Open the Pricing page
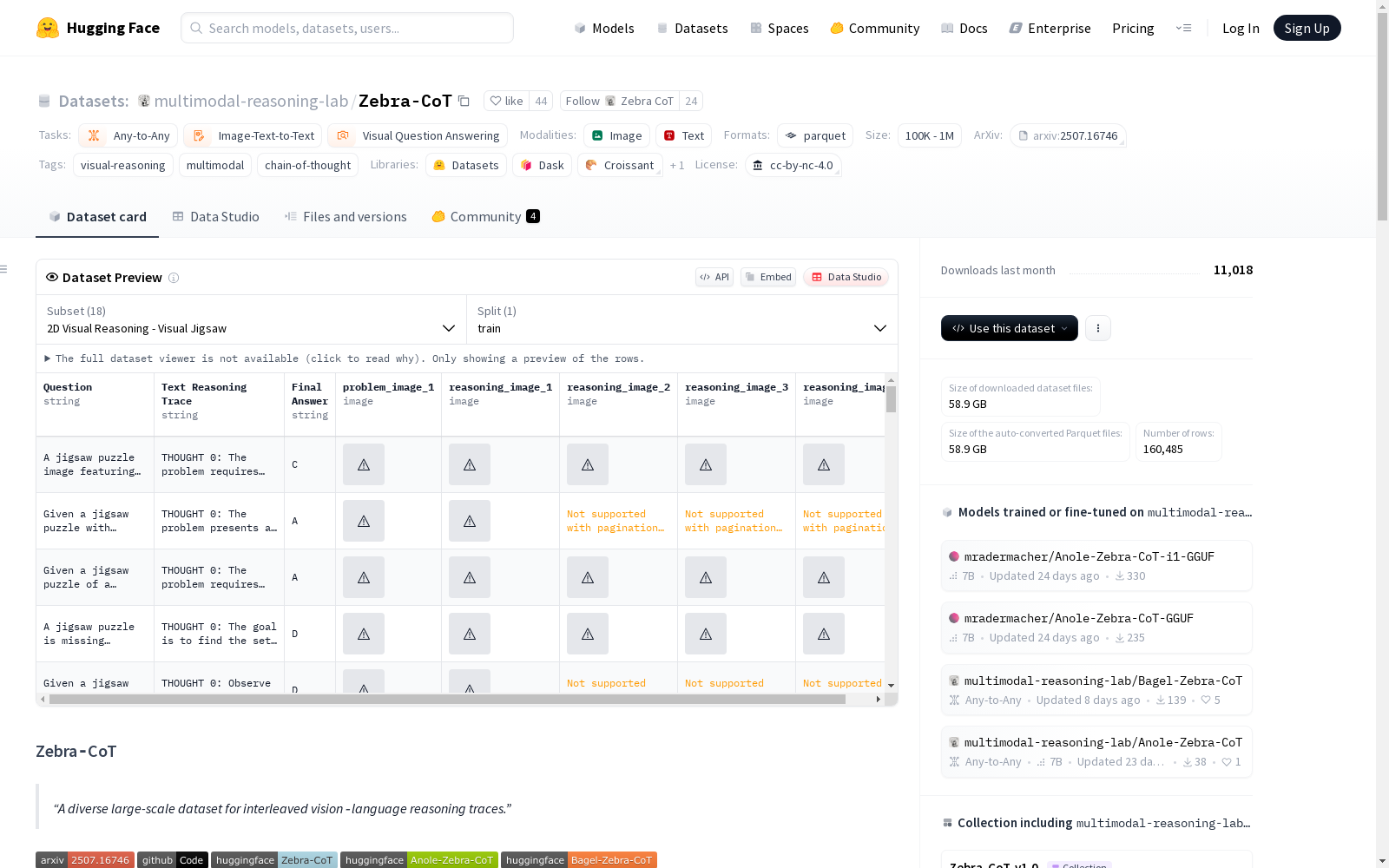This screenshot has height=868, width=1389. pyautogui.click(x=1133, y=28)
